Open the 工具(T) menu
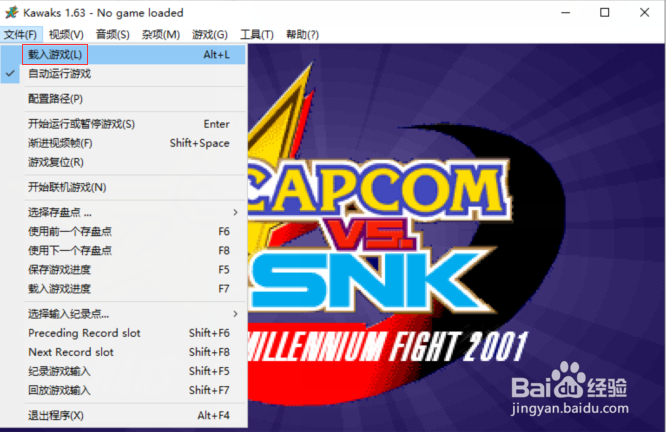666x432 pixels. click(x=257, y=34)
